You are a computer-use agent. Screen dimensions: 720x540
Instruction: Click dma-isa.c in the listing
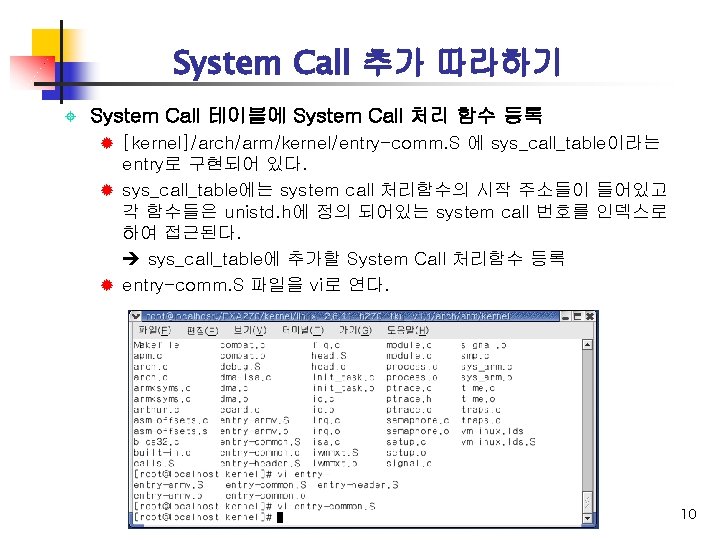click(246, 377)
